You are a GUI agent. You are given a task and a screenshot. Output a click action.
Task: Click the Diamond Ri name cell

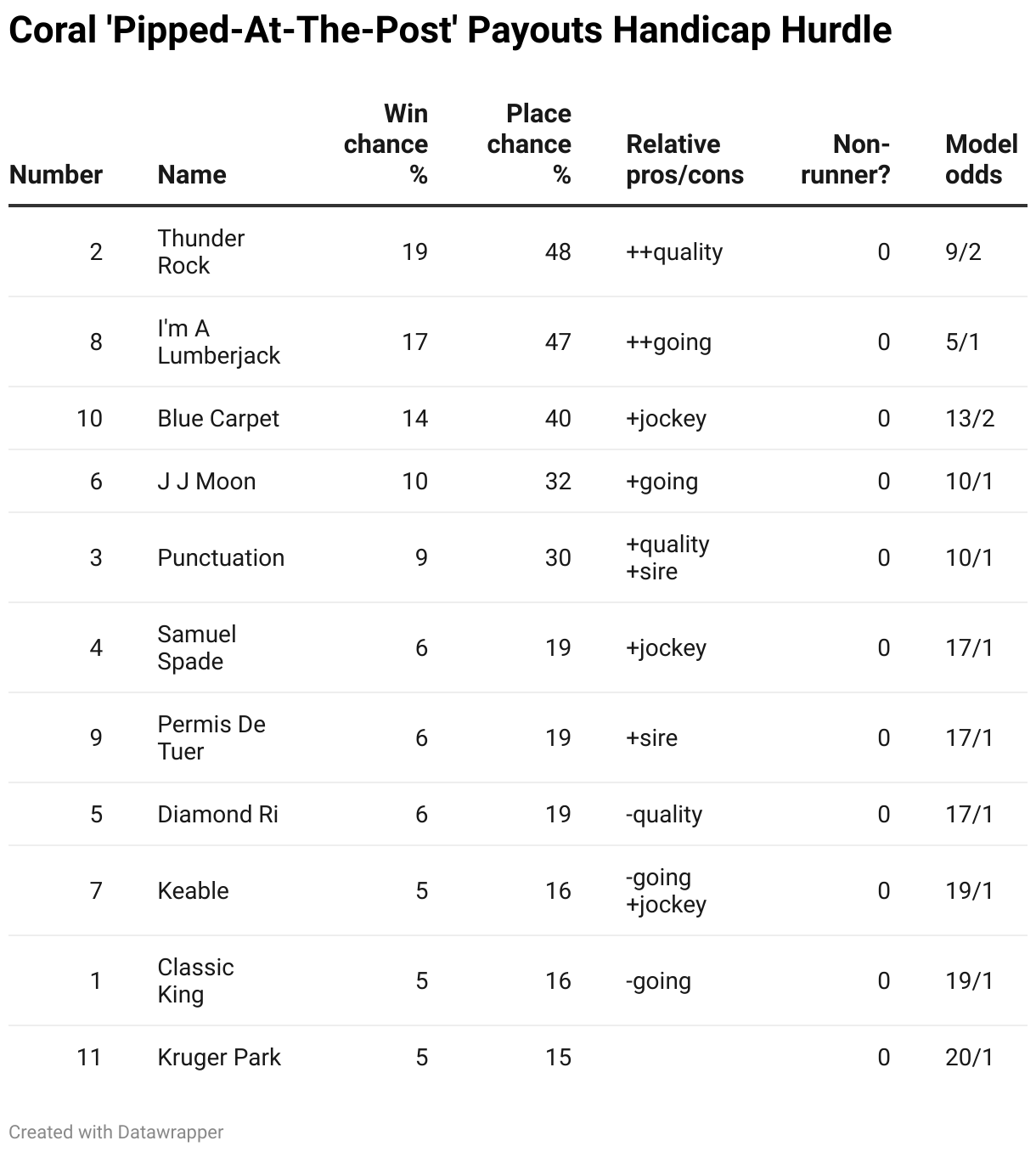[x=217, y=814]
